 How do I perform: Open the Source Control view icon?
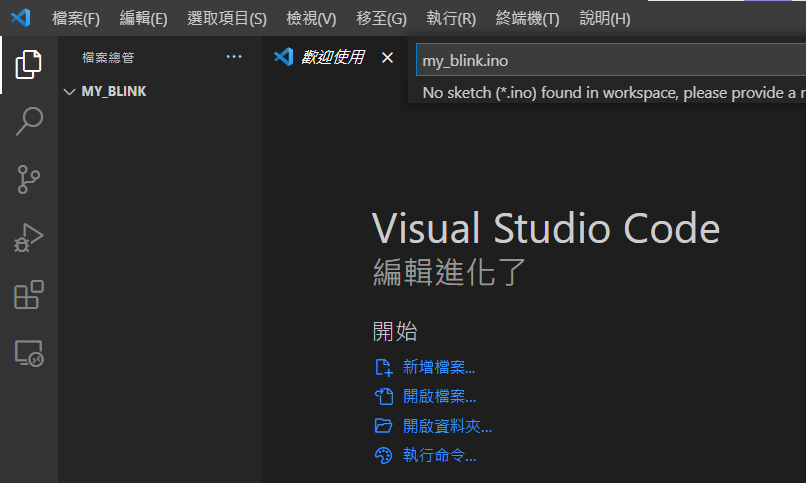coord(29,179)
